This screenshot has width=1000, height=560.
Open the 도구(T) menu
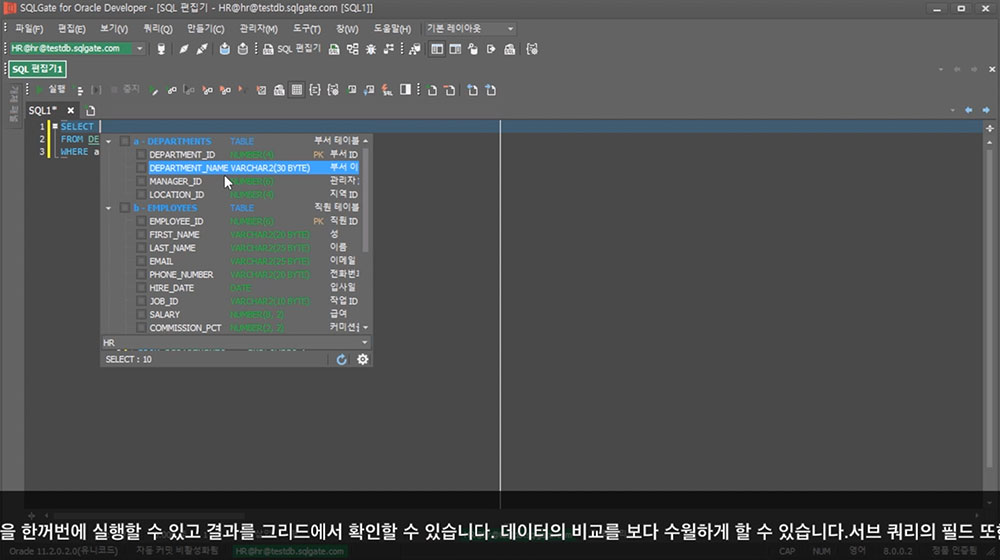tap(307, 29)
